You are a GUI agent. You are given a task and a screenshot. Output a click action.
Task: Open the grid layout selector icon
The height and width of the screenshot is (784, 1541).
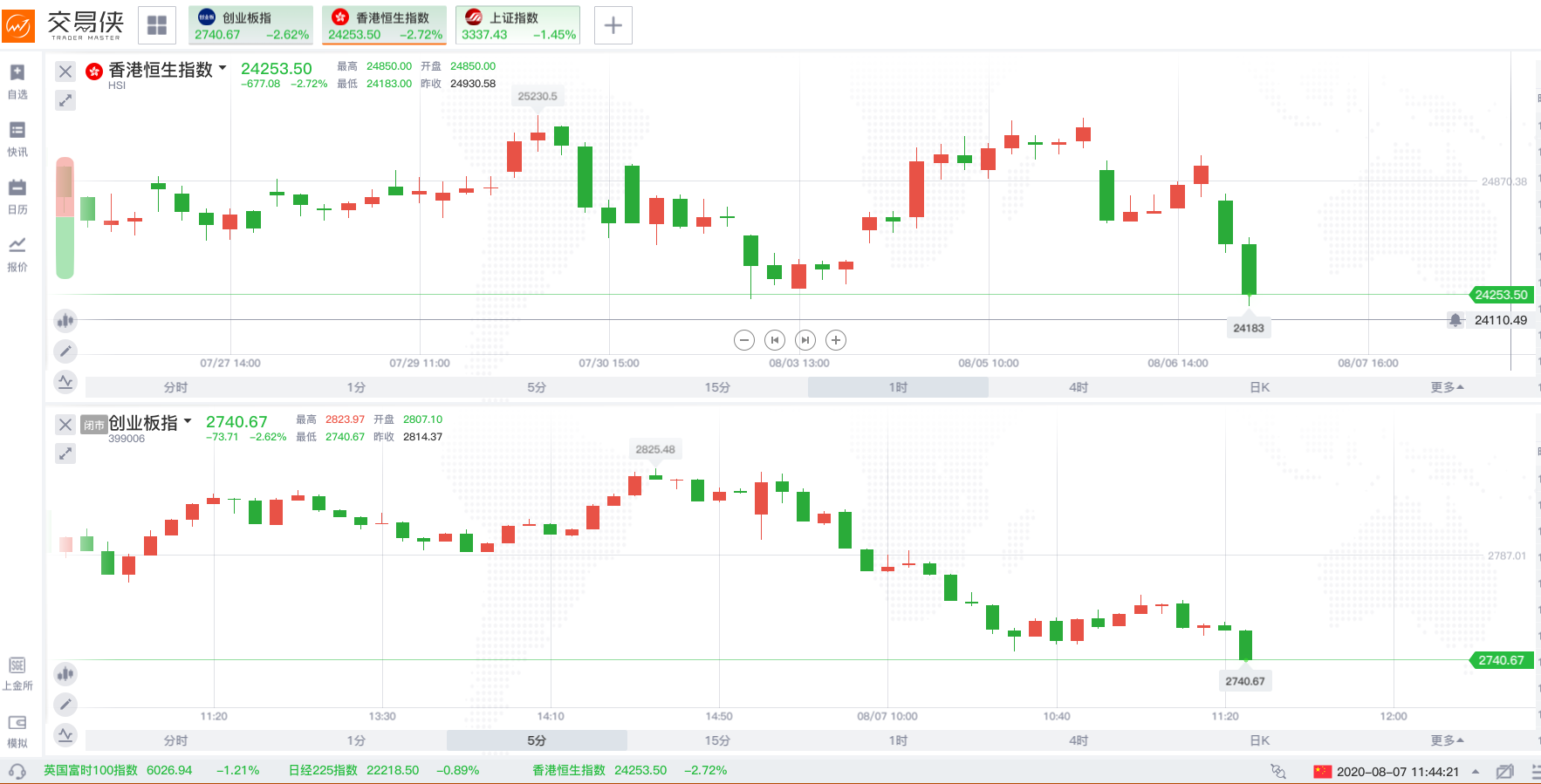(x=157, y=25)
